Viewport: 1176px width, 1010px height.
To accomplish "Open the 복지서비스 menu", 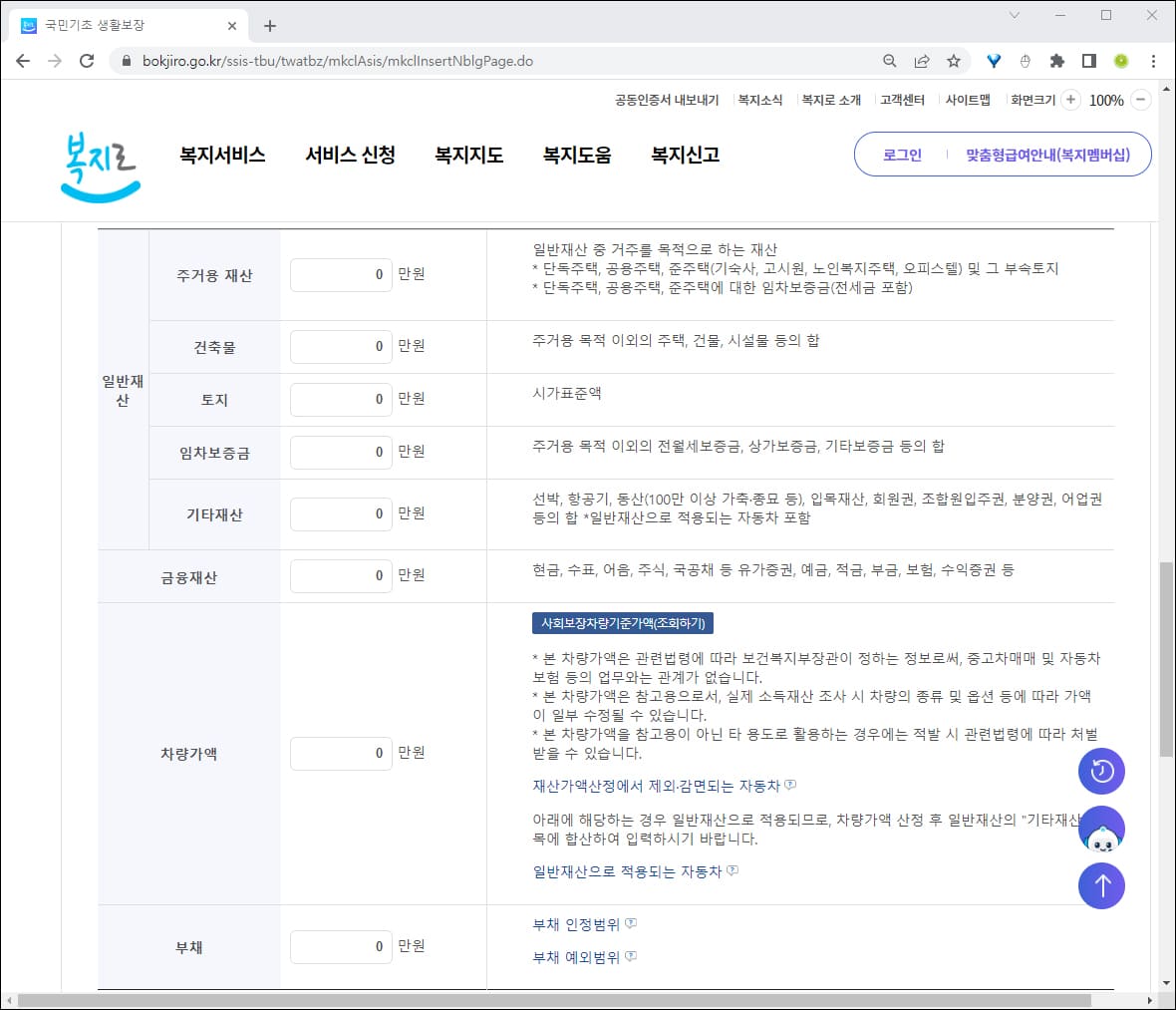I will 221,155.
